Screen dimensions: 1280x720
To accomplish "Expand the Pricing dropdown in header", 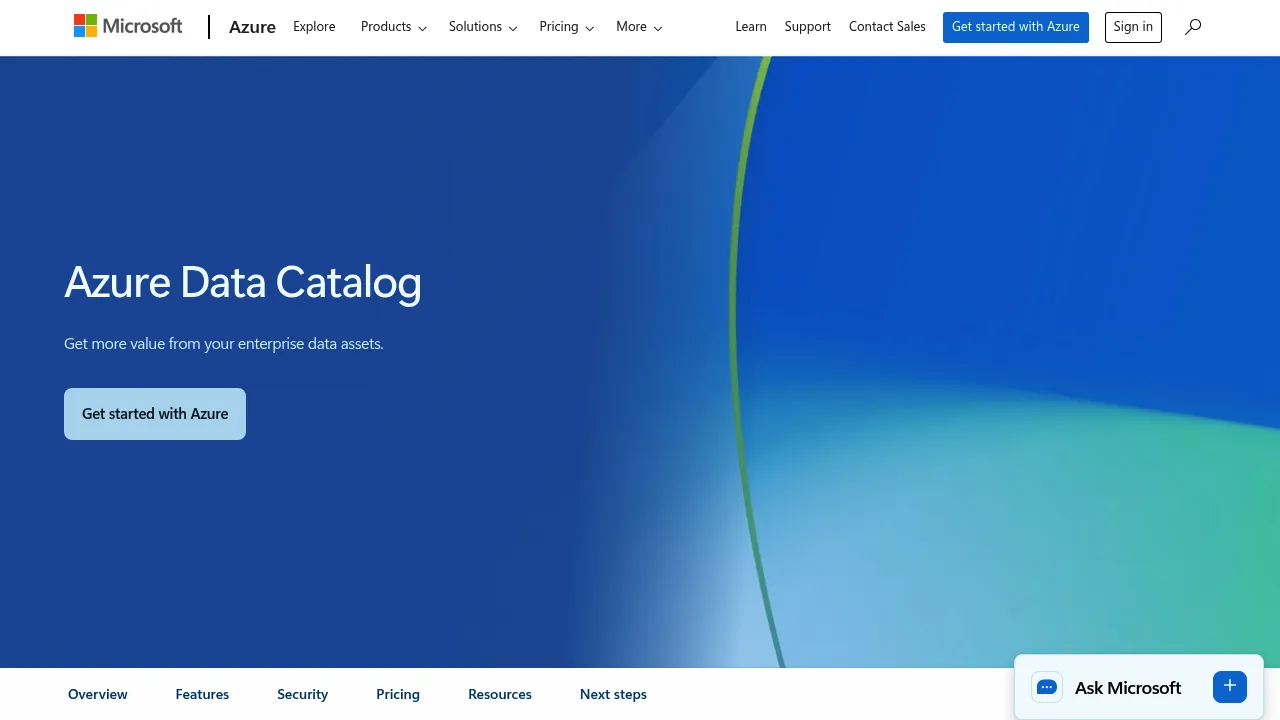I will point(567,27).
